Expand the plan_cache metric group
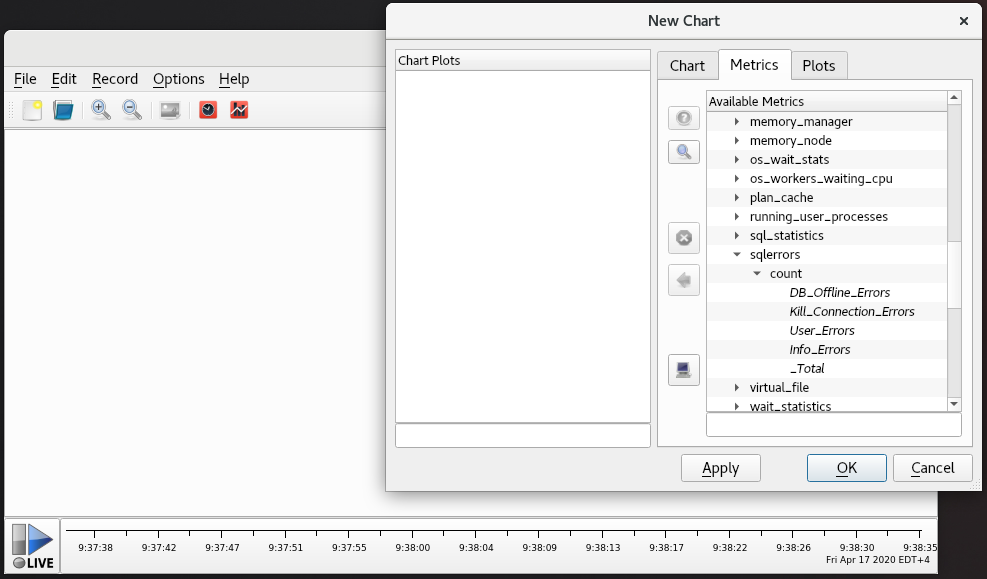 (737, 198)
